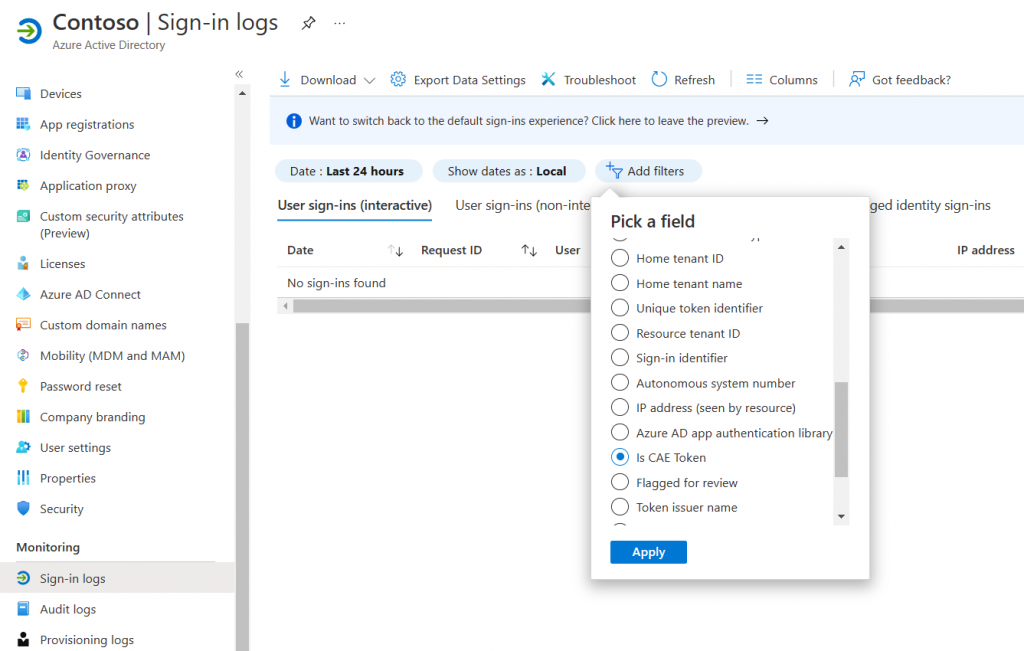Open the more options ellipsis in header

click(340, 24)
